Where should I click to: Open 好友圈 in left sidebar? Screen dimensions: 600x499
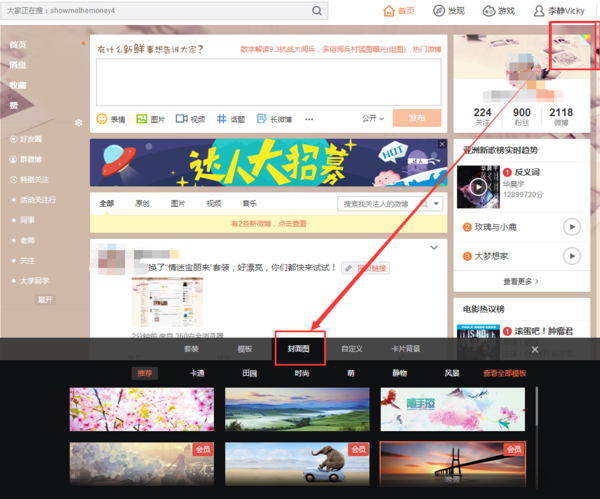tap(26, 139)
